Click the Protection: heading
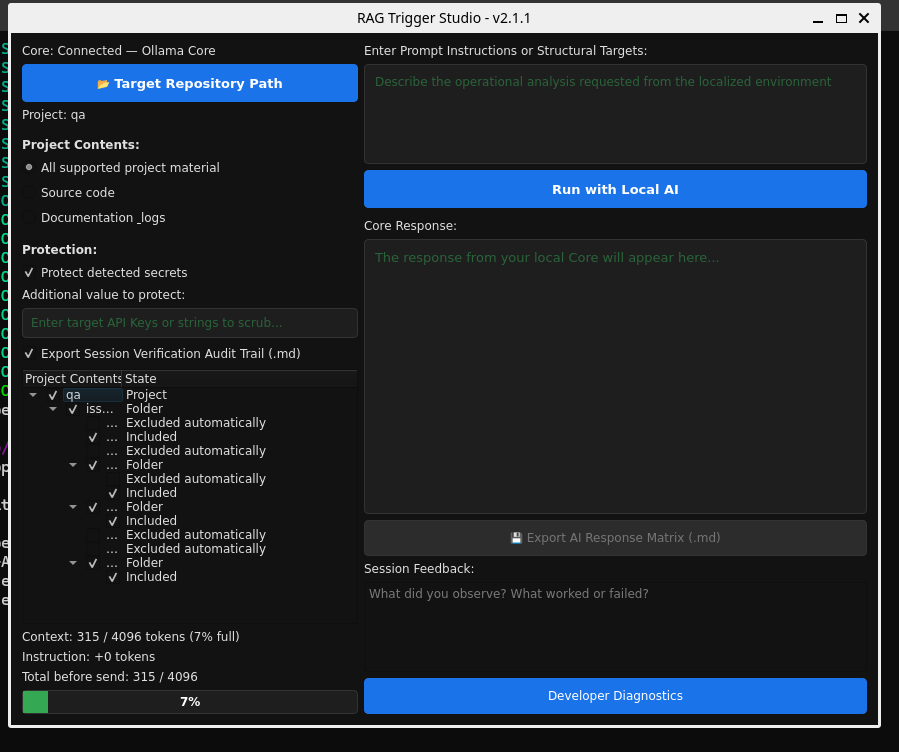Image resolution: width=899 pixels, height=752 pixels. coord(60,250)
